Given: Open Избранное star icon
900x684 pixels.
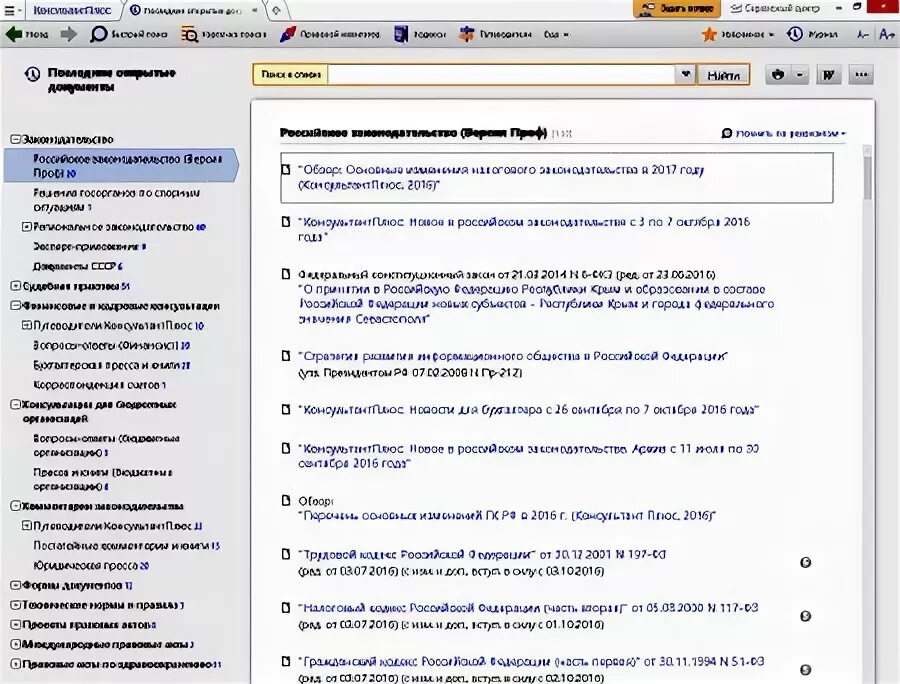Looking at the screenshot, I should tap(709, 34).
